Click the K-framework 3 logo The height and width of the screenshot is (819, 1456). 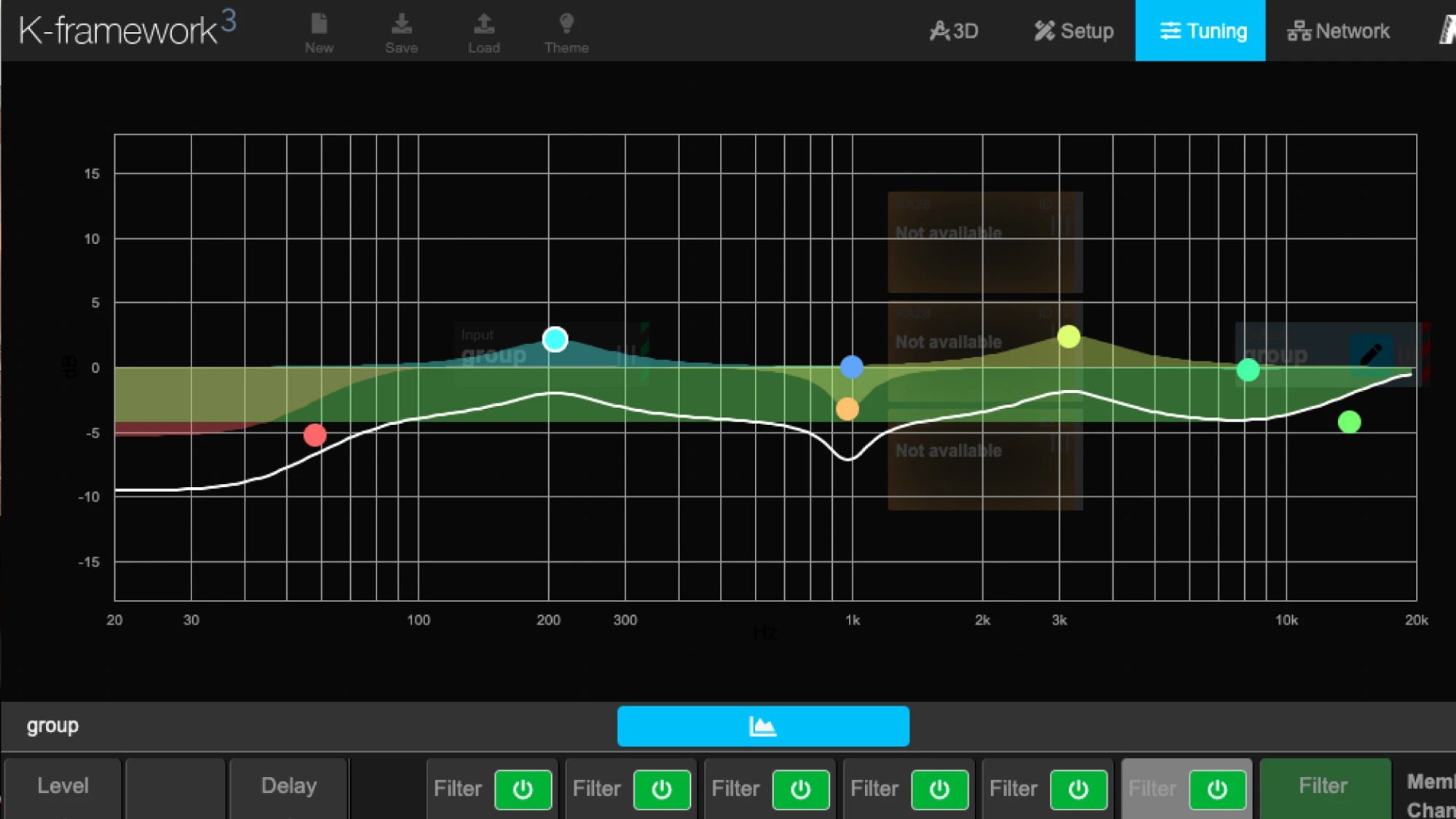pyautogui.click(x=127, y=29)
